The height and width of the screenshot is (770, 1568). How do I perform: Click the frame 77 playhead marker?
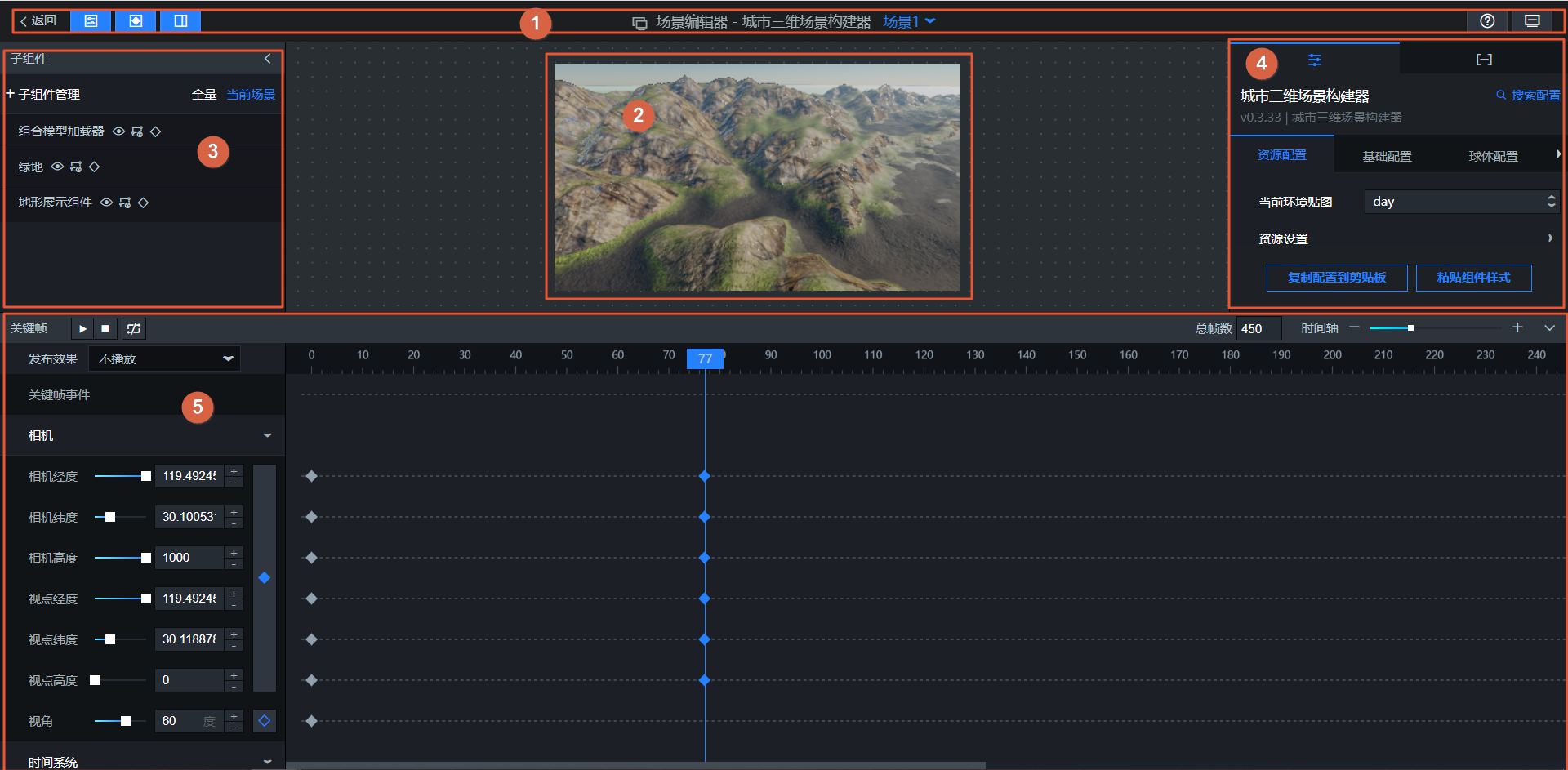click(x=705, y=358)
